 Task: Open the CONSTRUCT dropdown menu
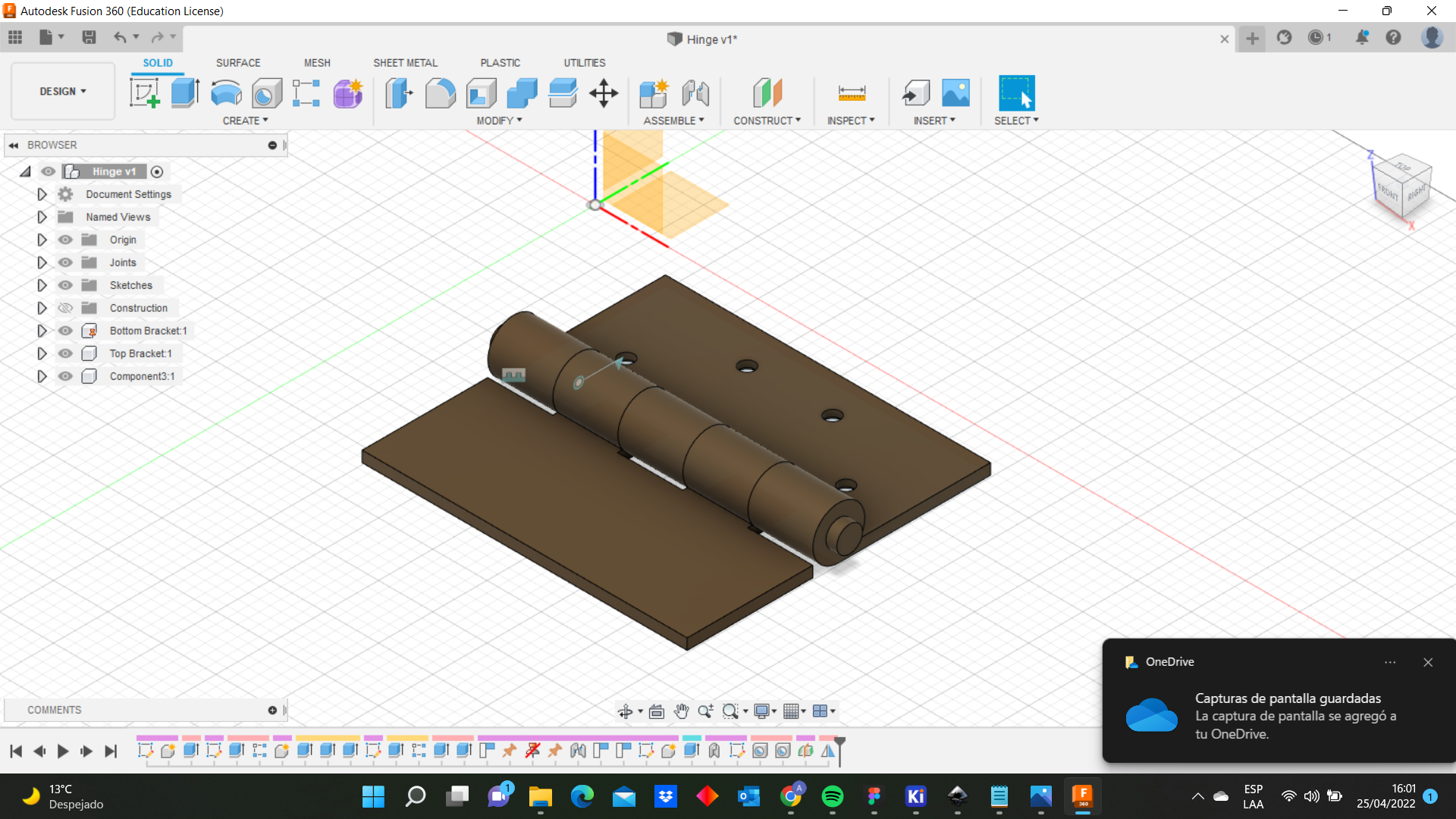(x=767, y=121)
